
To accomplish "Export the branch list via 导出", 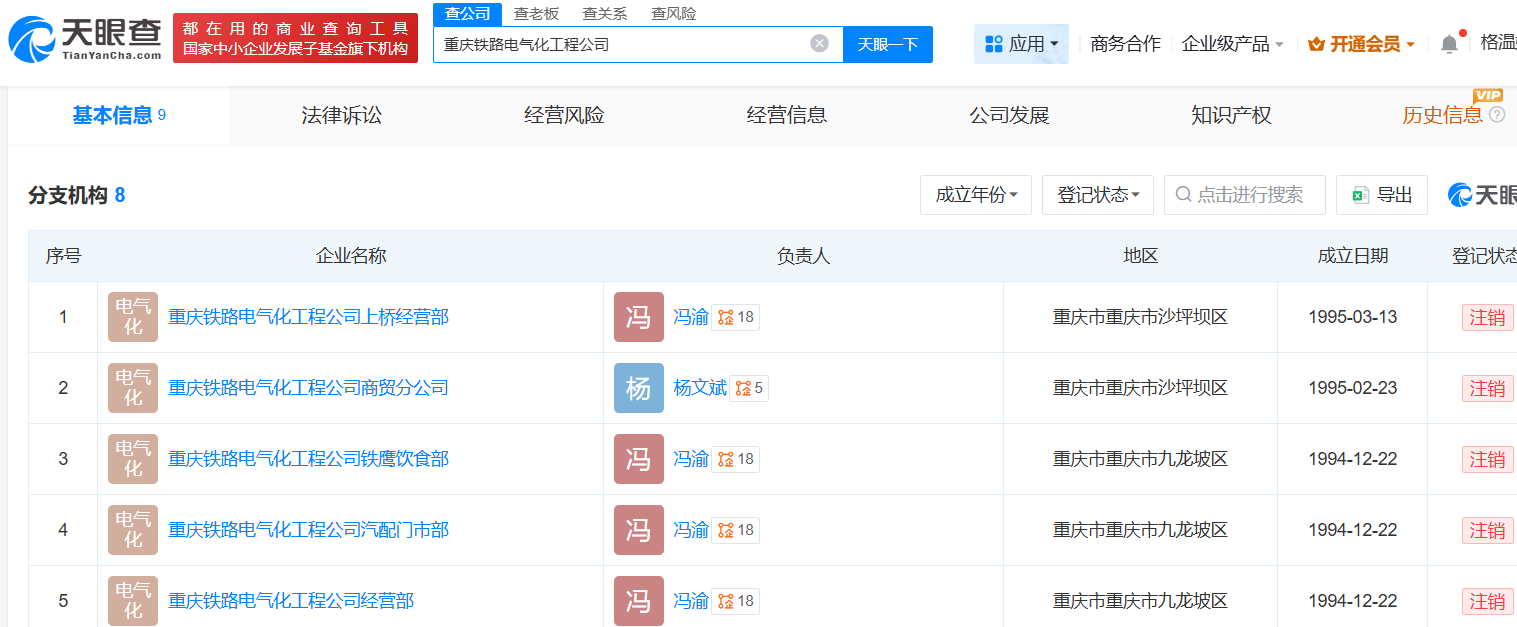I will point(1382,195).
